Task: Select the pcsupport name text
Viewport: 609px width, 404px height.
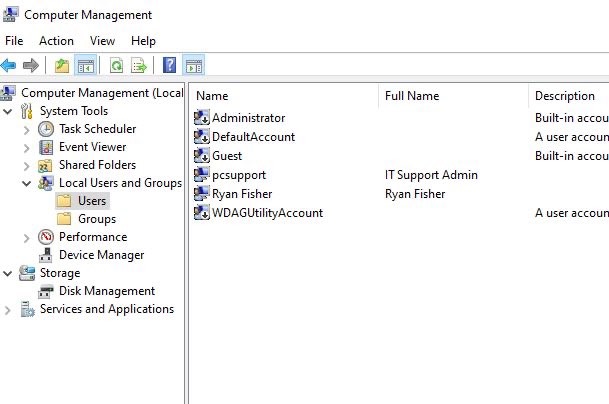Action: tap(239, 175)
